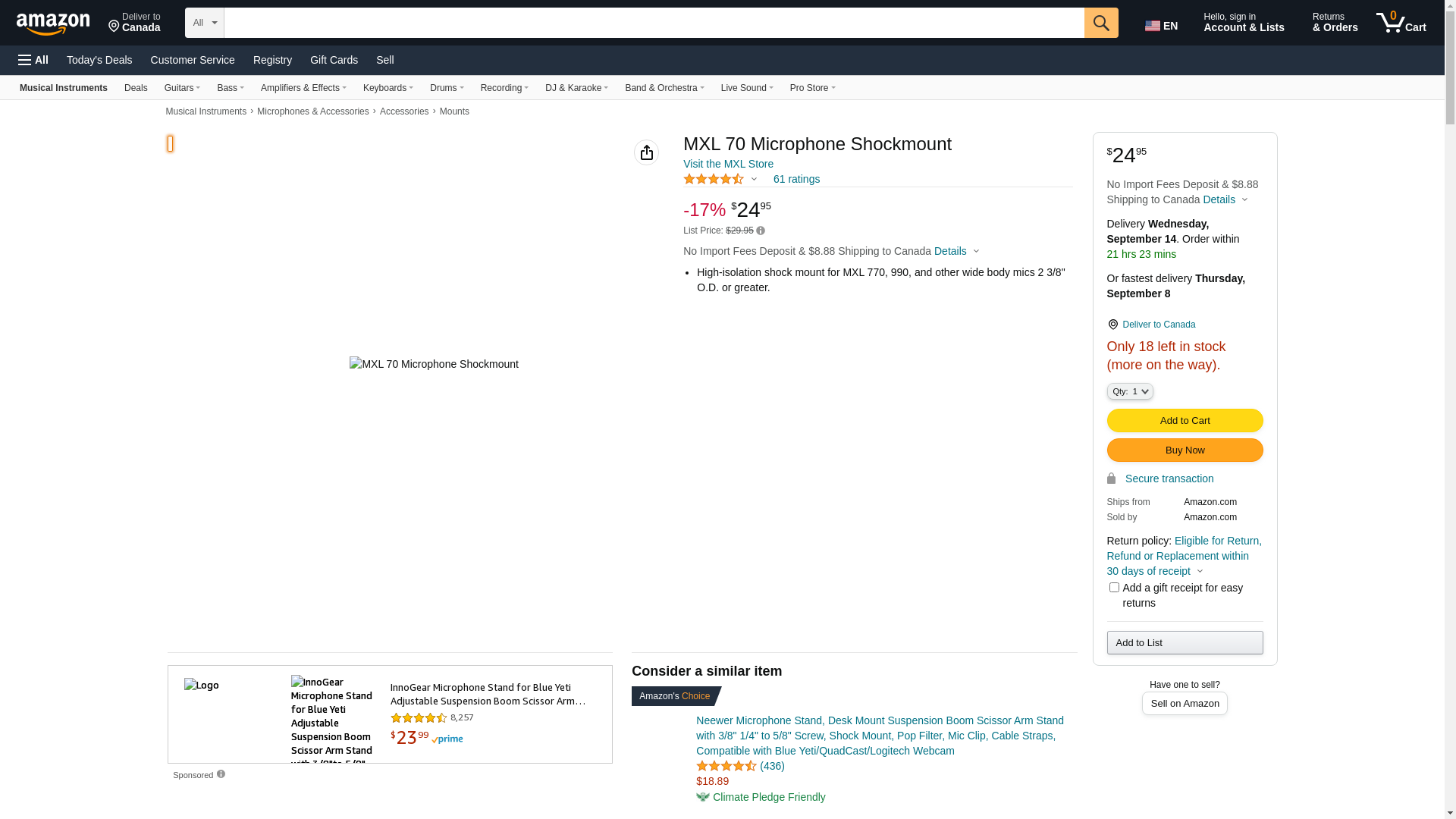The image size is (1456, 819).
Task: Click the Climate Pledge Friendly leaf icon
Action: pyautogui.click(x=703, y=797)
